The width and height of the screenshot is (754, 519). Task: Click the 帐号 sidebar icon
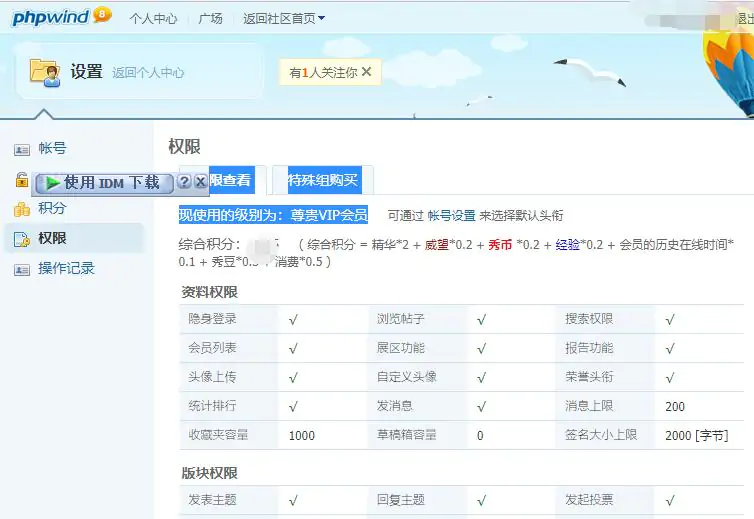tap(22, 150)
